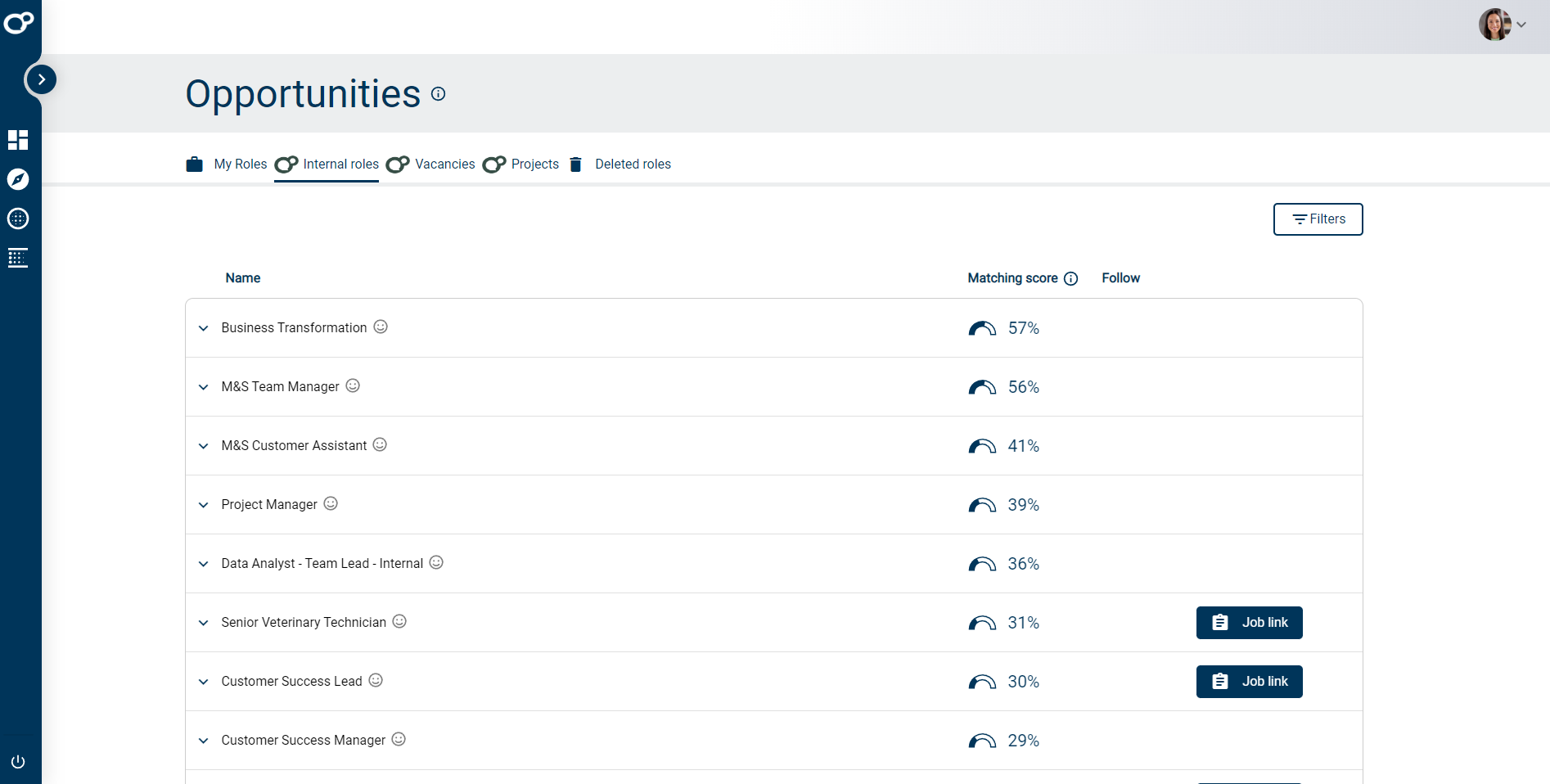Expand the M&S Customer Assistant row

pyautogui.click(x=204, y=446)
